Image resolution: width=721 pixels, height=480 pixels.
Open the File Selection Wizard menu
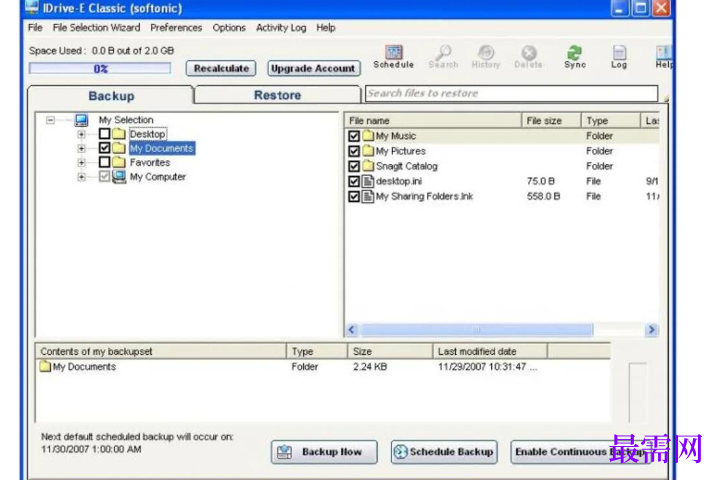(x=96, y=28)
